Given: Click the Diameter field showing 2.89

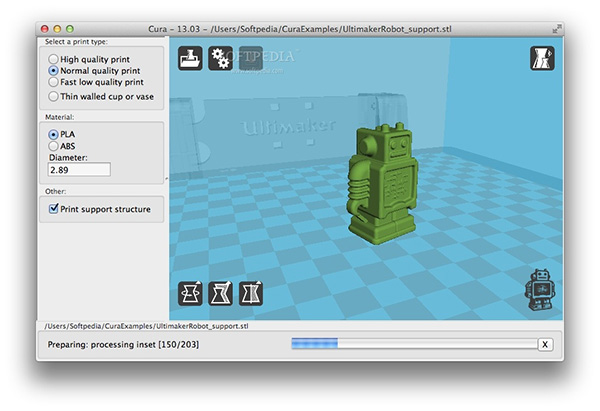Looking at the screenshot, I should pyautogui.click(x=79, y=170).
